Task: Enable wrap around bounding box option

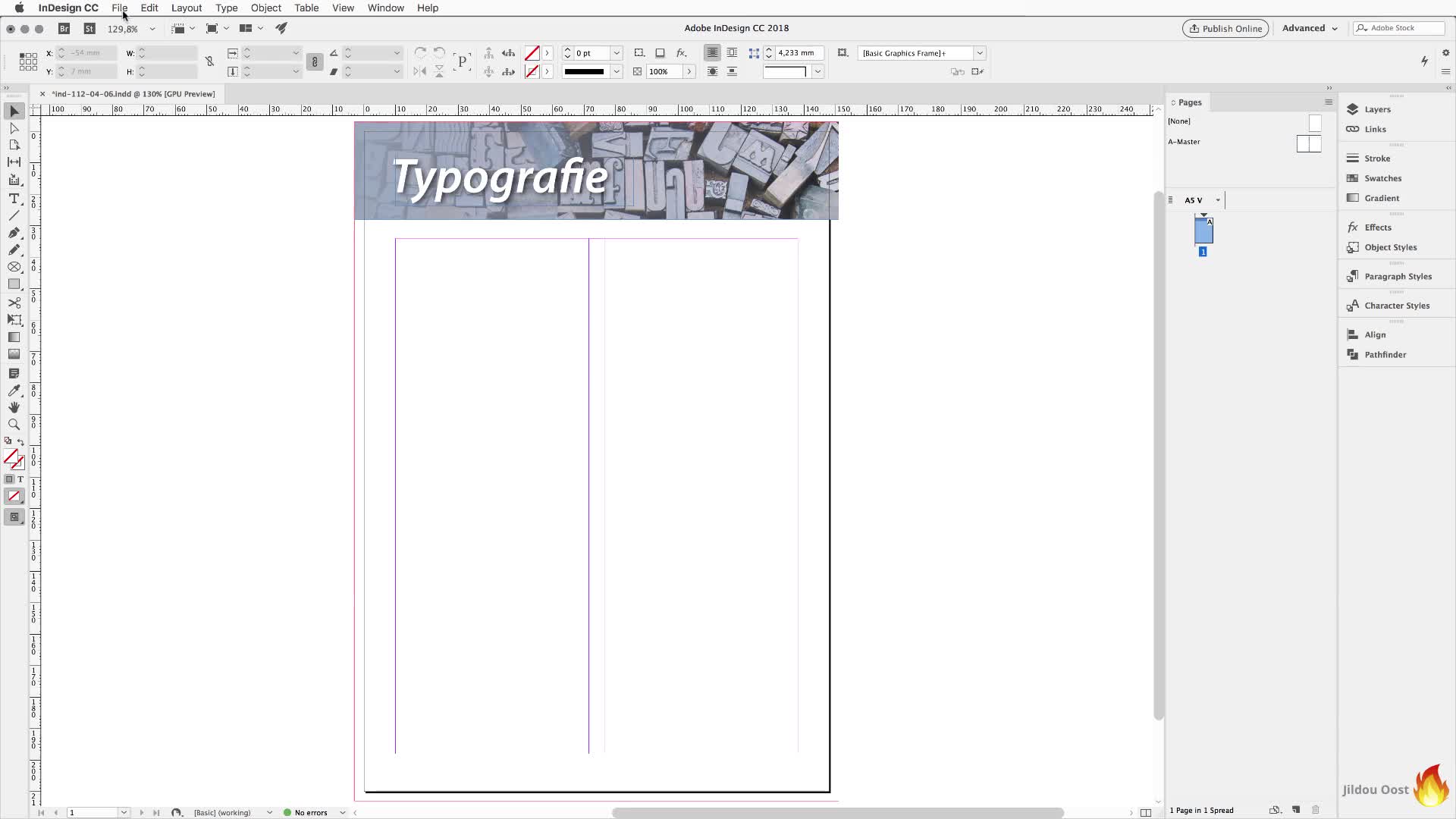Action: click(732, 53)
